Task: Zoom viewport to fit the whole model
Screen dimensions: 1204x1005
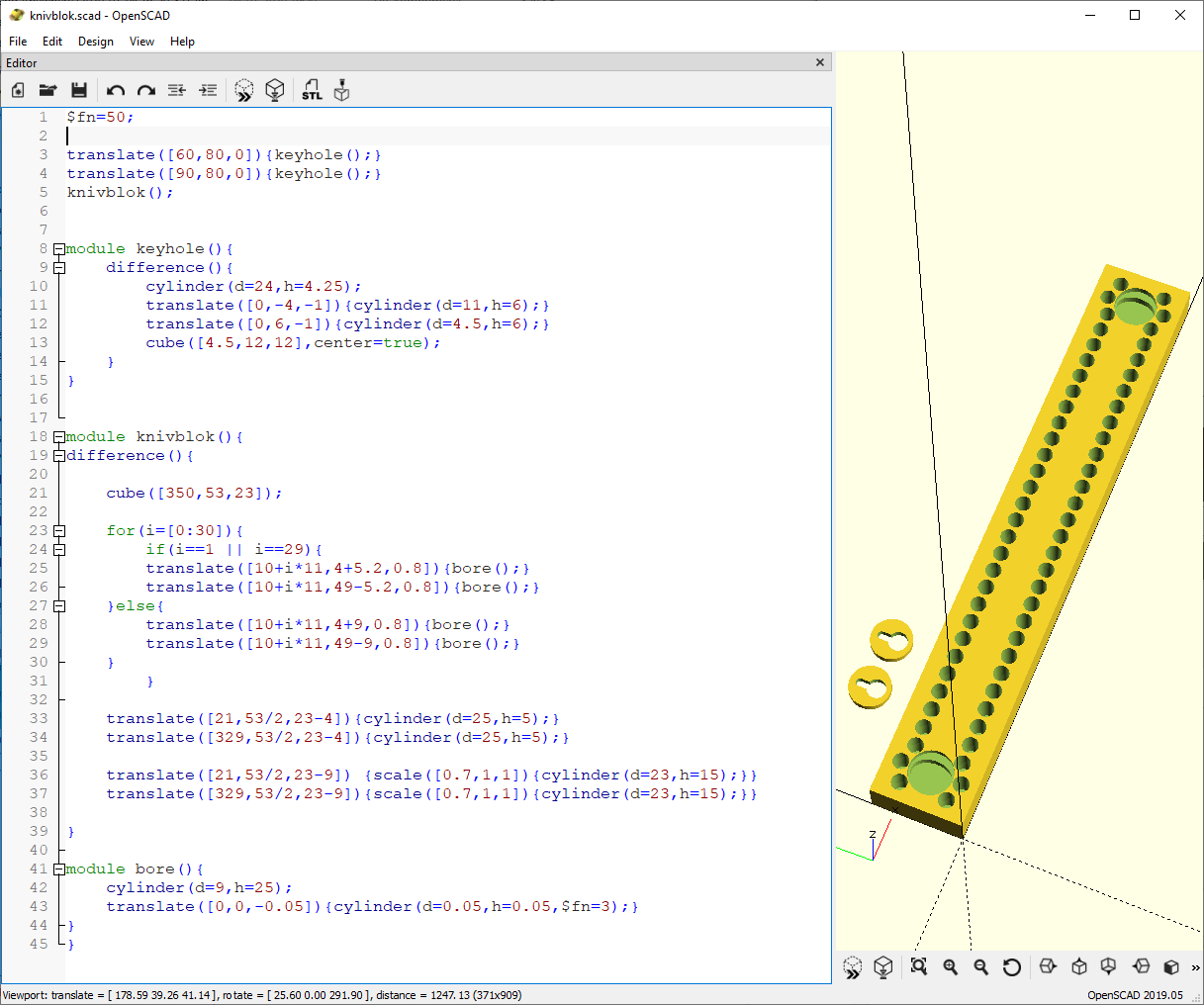Action: pos(917,967)
